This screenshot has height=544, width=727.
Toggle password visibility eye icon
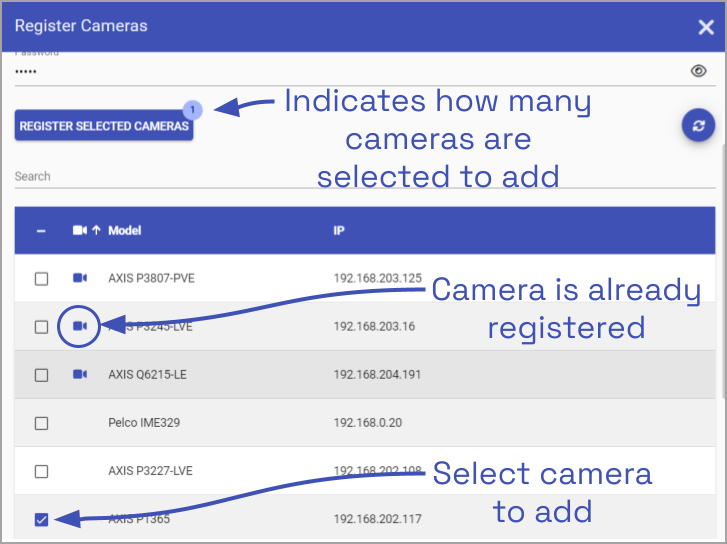click(x=699, y=71)
